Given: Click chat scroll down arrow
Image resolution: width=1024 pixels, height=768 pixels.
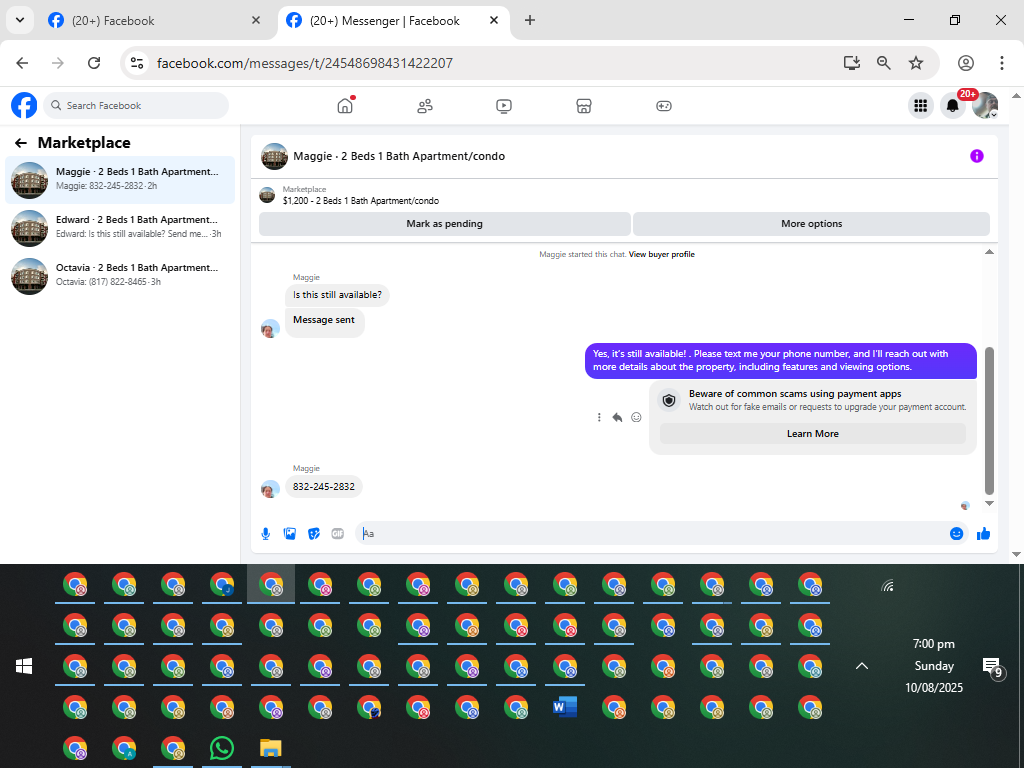Looking at the screenshot, I should [x=989, y=504].
